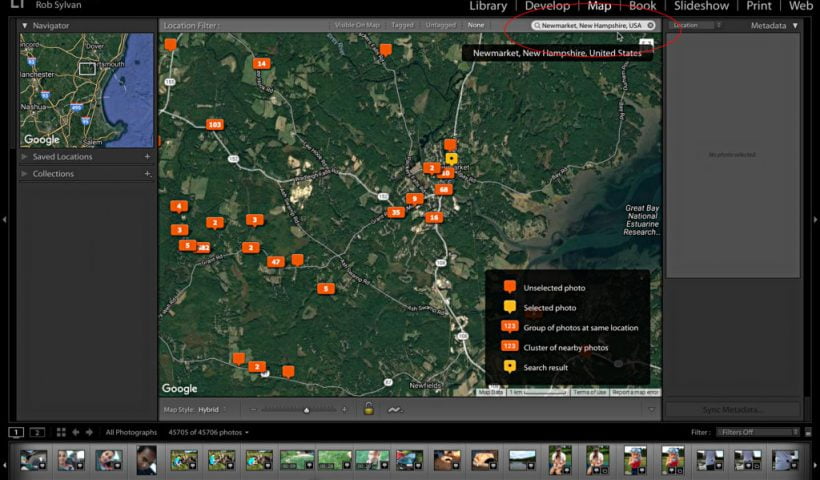The image size is (820, 480).
Task: Collapse the left panel group arrow
Action: 4,220
